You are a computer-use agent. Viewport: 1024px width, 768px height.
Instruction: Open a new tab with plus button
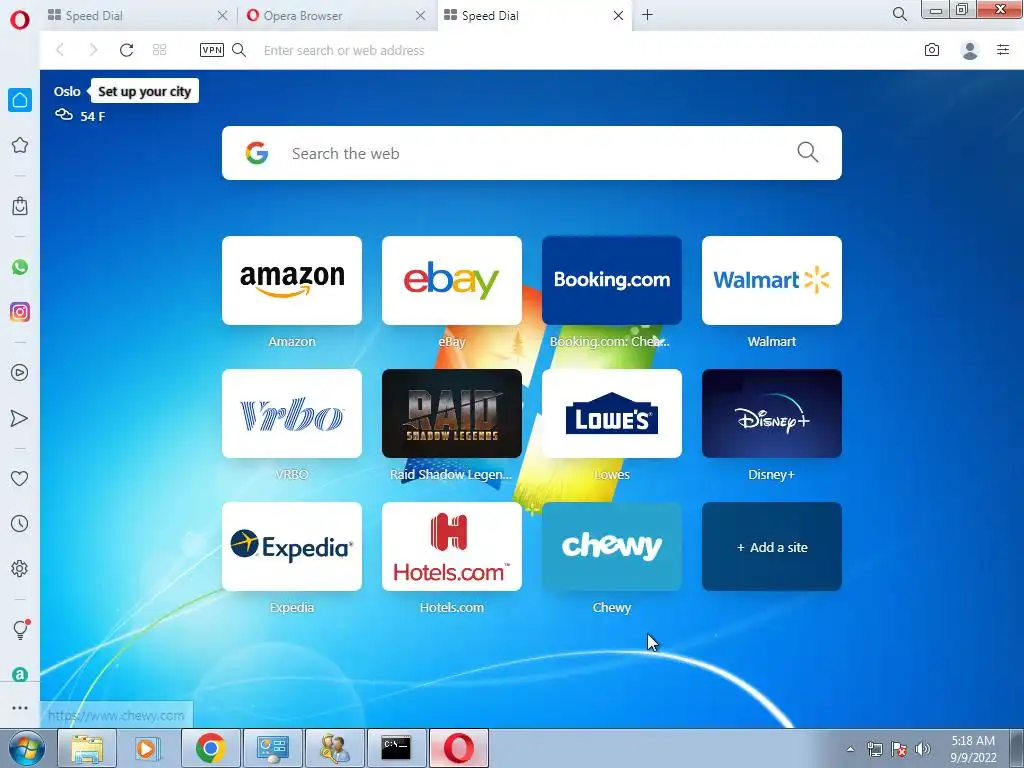click(647, 15)
